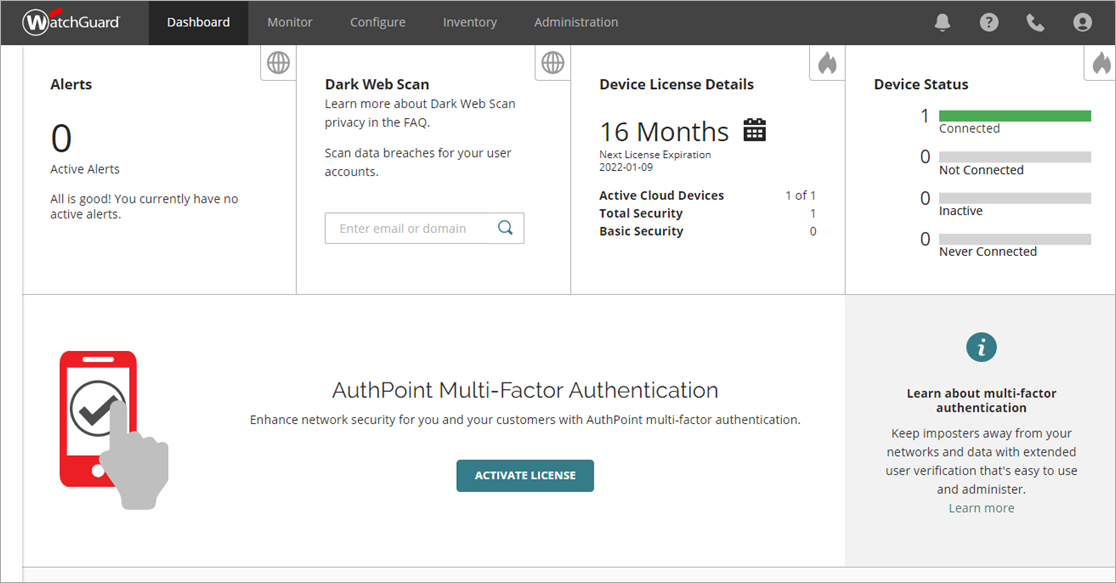This screenshot has height=583, width=1116.
Task: Open the Configure menu
Action: coord(377,21)
